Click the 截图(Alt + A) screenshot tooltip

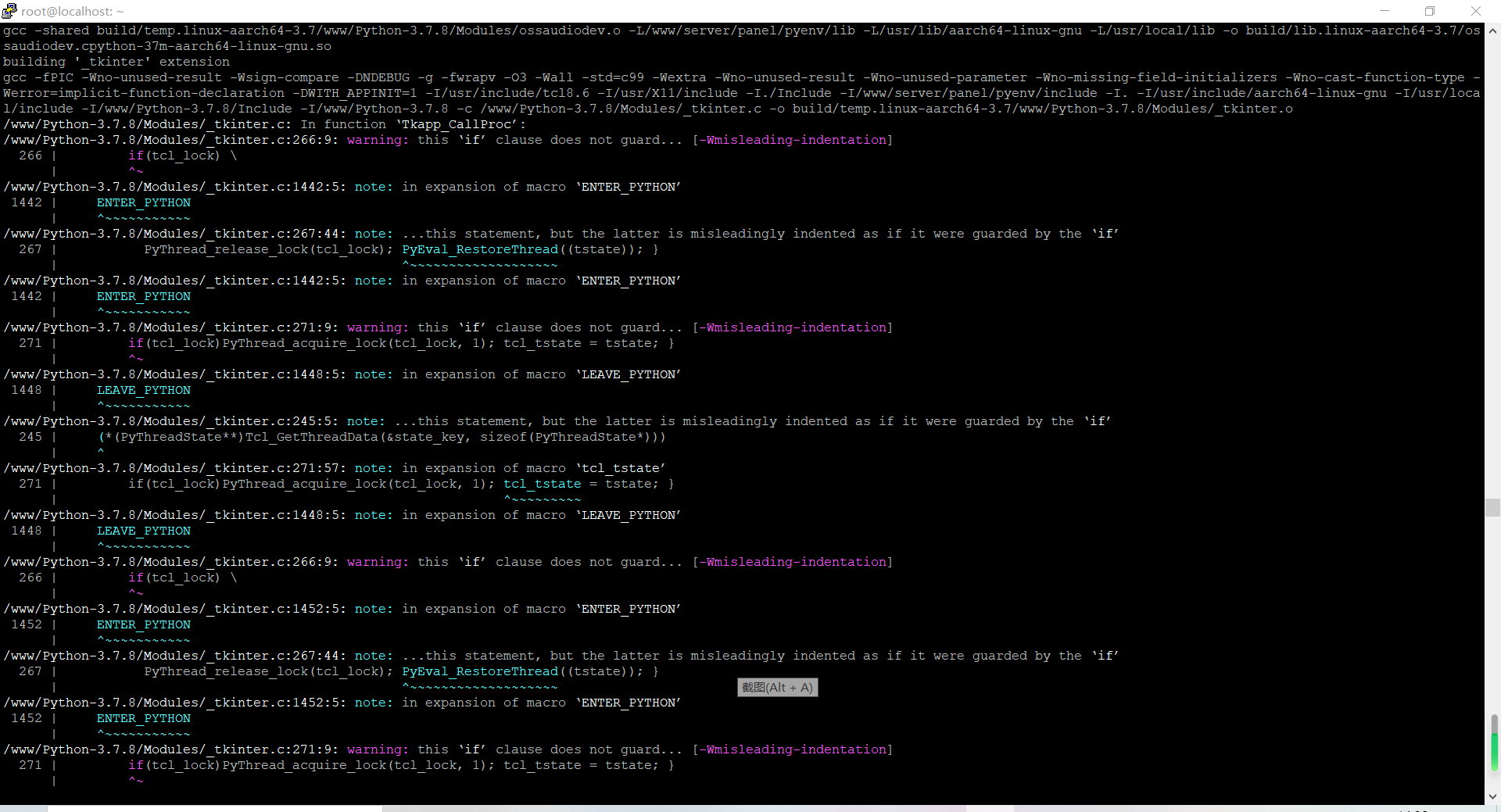tap(777, 688)
